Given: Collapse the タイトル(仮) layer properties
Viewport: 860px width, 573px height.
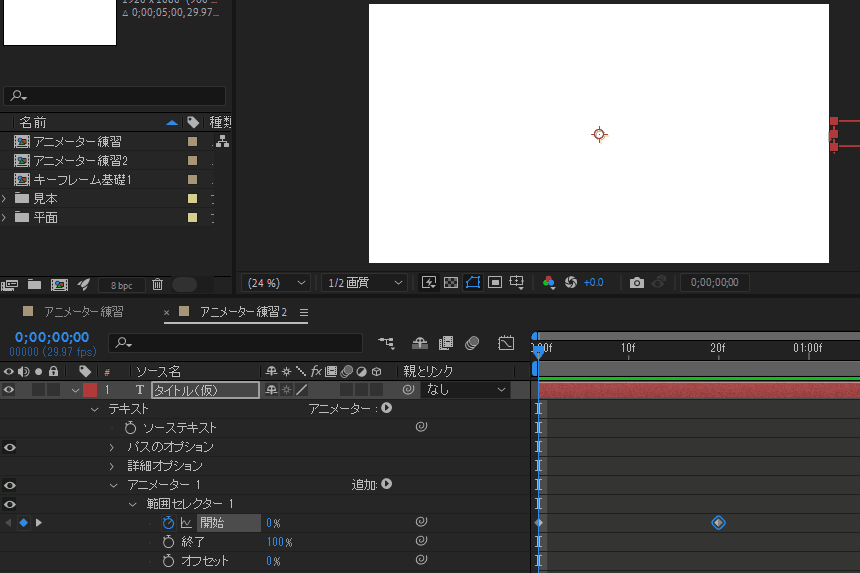Looking at the screenshot, I should point(75,390).
